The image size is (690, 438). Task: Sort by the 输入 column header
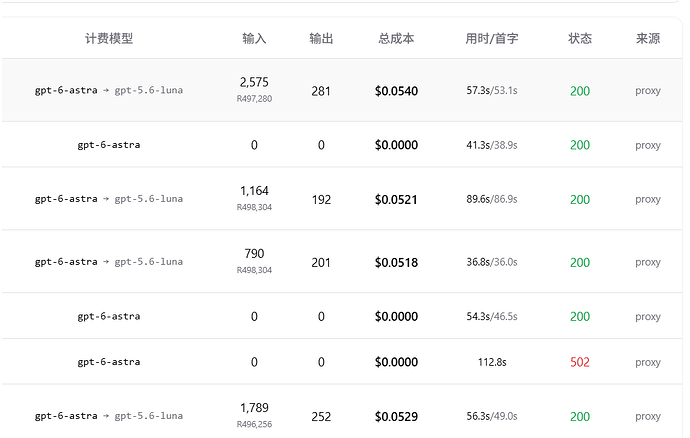point(254,39)
